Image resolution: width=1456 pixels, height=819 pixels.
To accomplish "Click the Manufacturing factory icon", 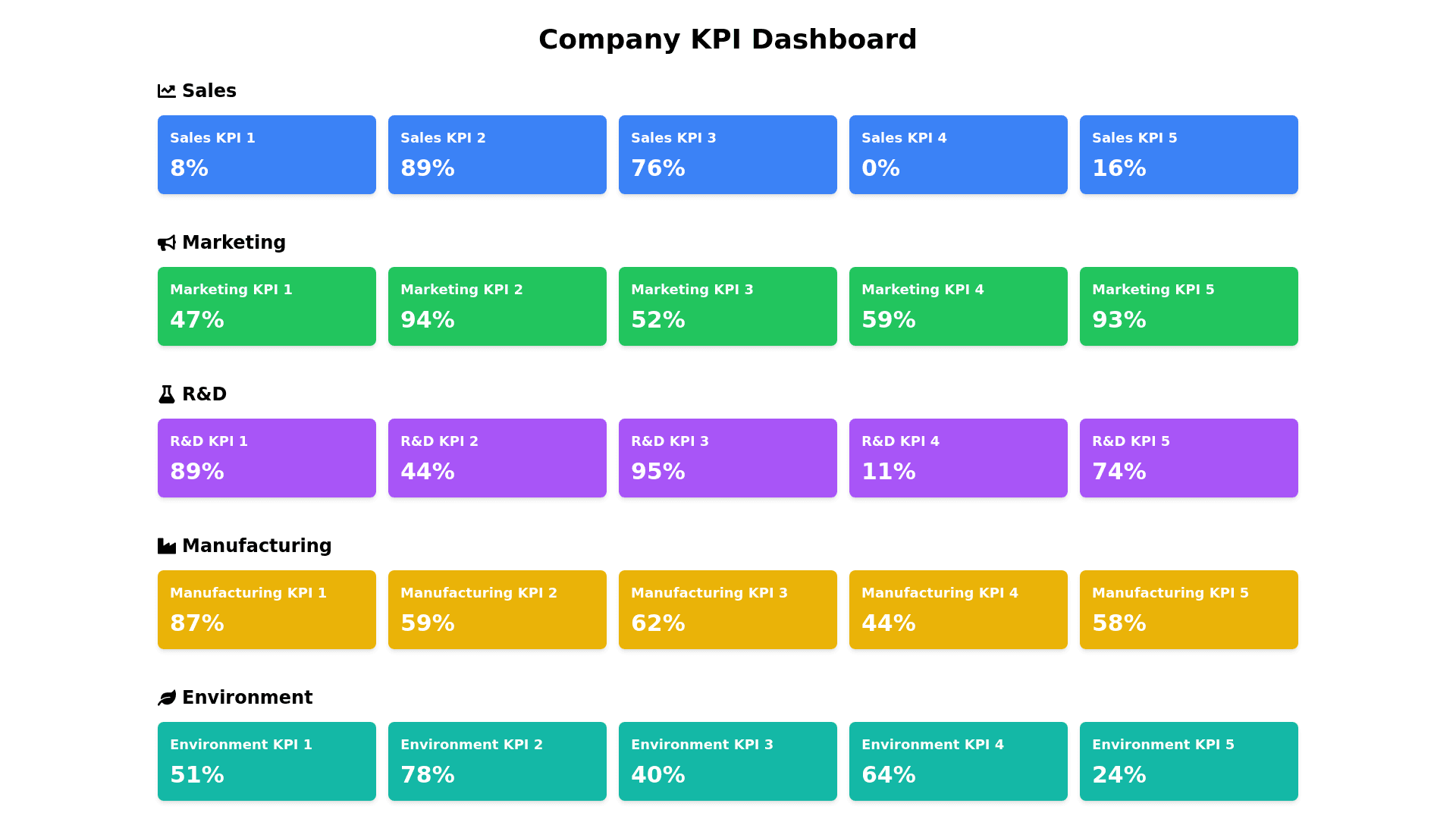I will point(166,546).
